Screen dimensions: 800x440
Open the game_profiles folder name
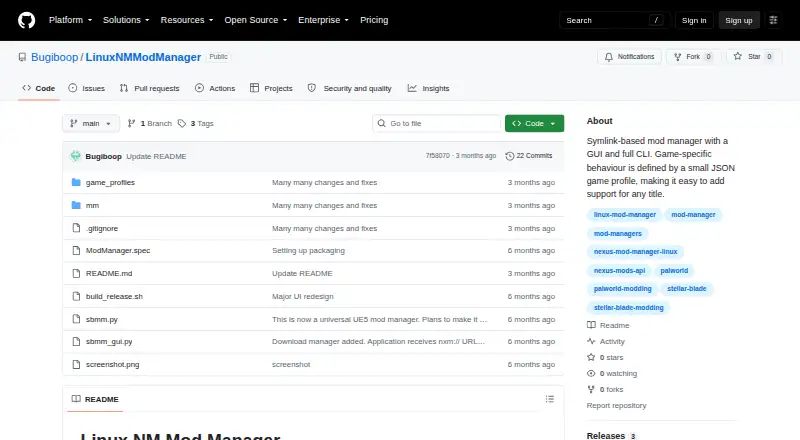point(110,182)
